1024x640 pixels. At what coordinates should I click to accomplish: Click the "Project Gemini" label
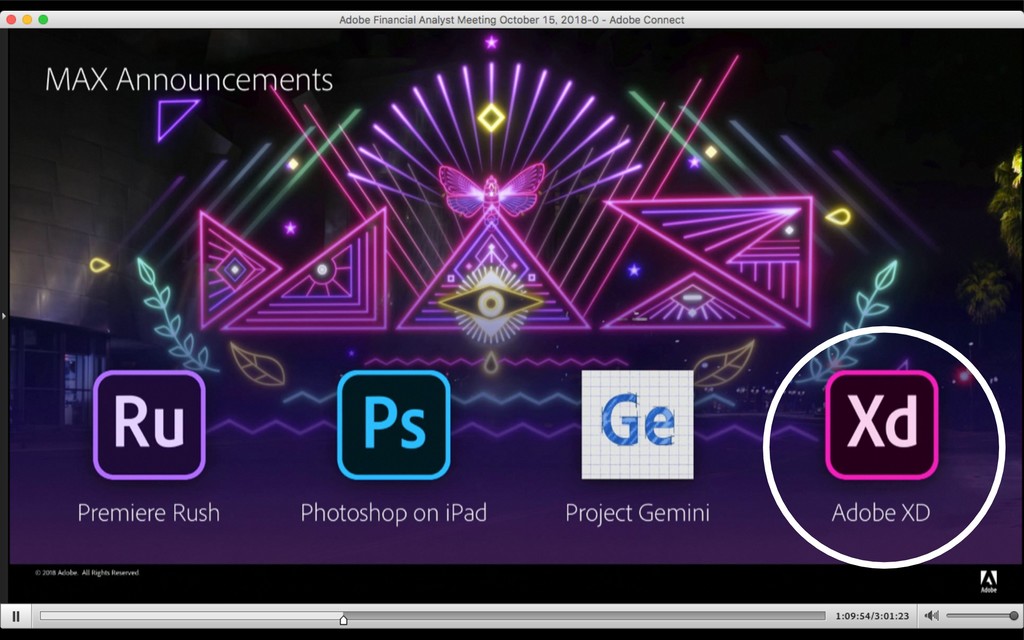click(x=637, y=513)
